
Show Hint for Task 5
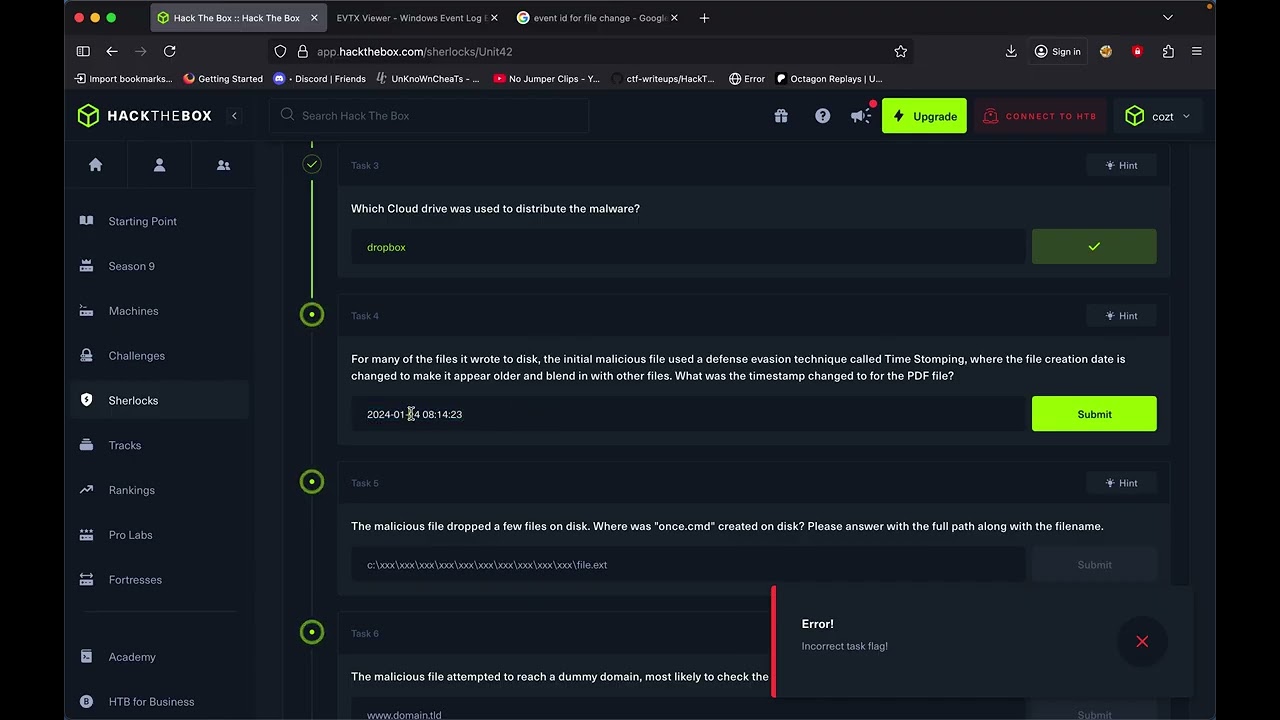pyautogui.click(x=1121, y=483)
